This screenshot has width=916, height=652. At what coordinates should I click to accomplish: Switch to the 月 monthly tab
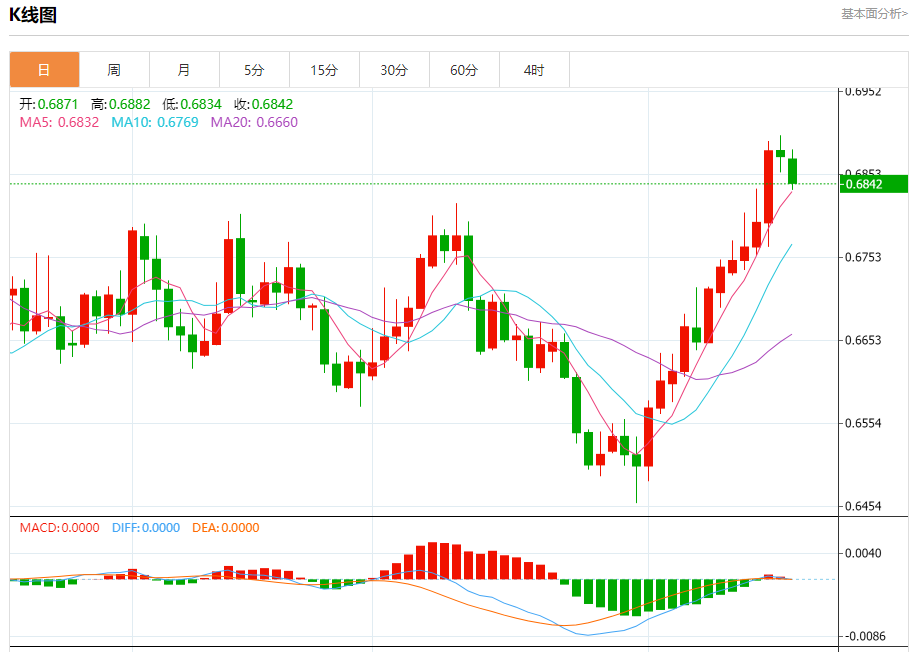[x=185, y=70]
